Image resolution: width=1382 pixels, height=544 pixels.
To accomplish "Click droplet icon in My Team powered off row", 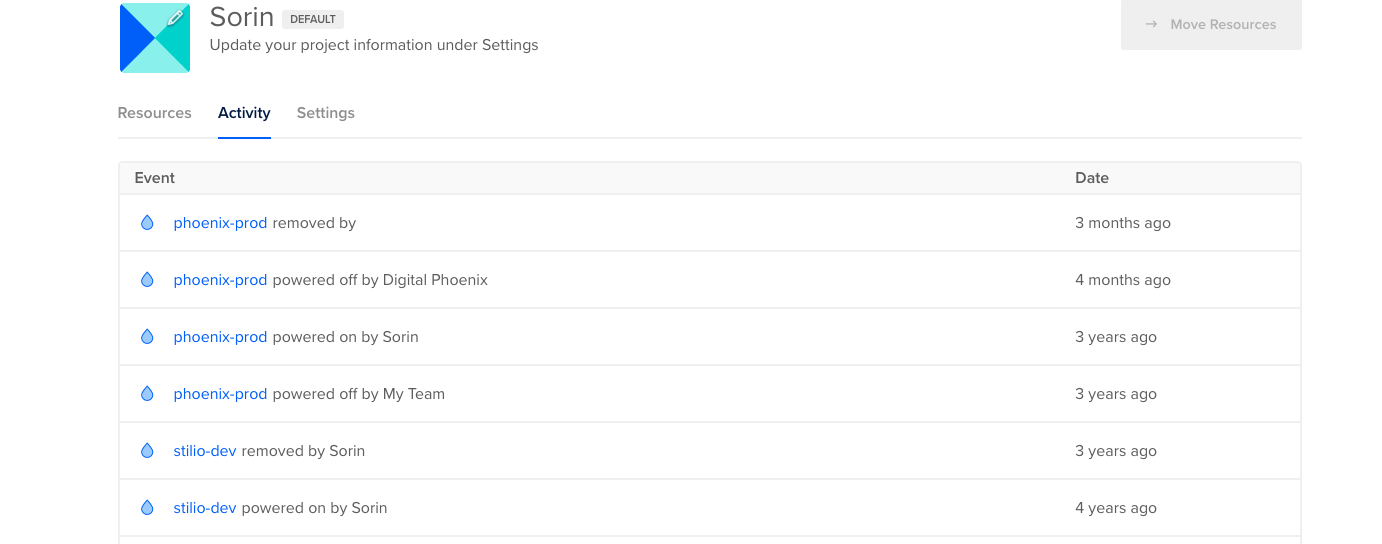I will pyautogui.click(x=147, y=394).
